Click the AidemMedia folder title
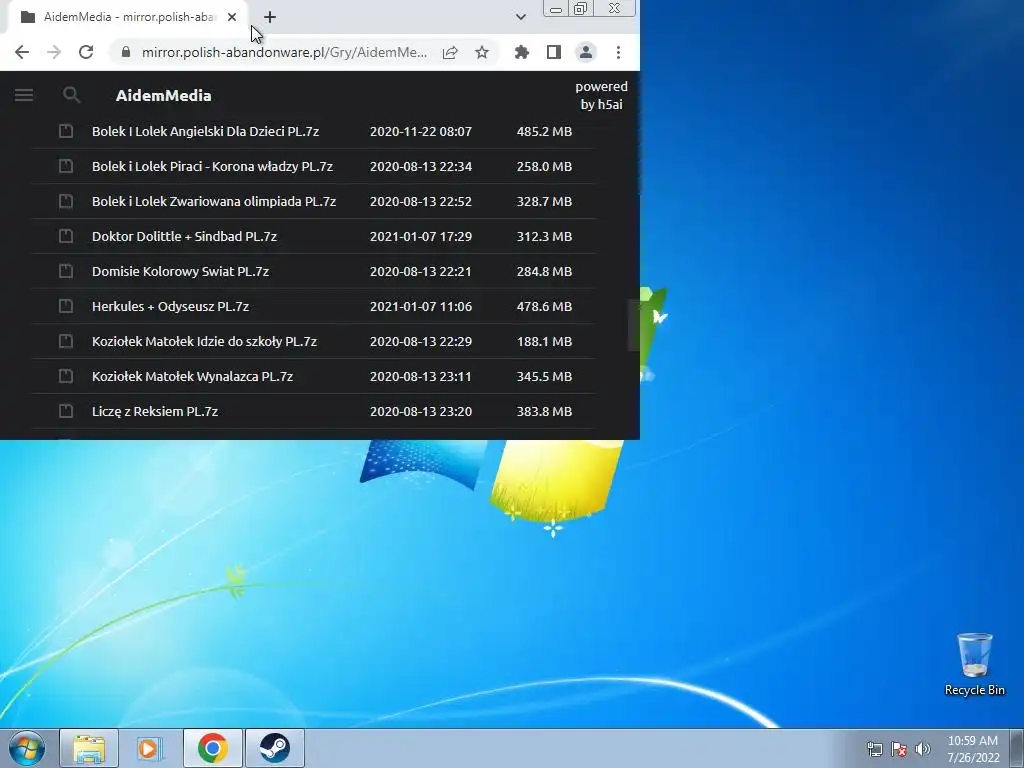 pos(163,95)
